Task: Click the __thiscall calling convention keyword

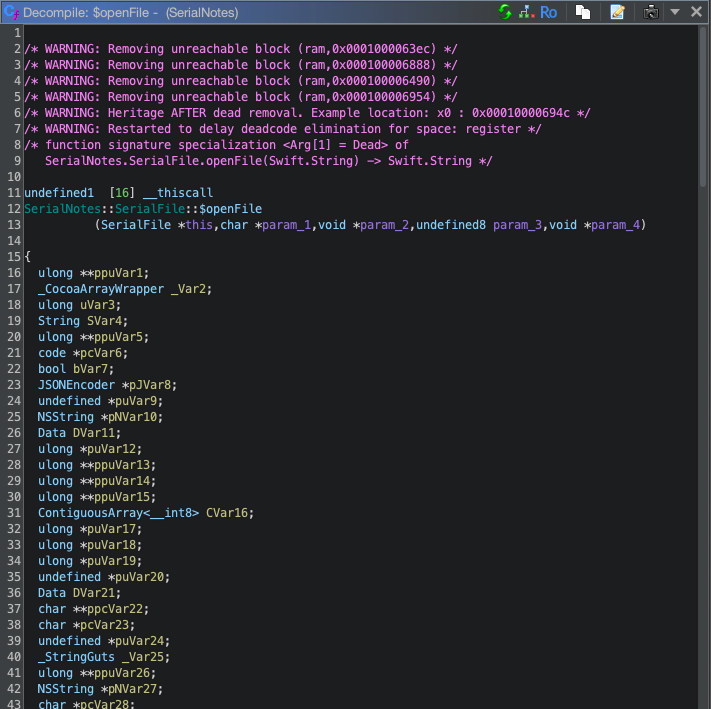Action: (178, 192)
